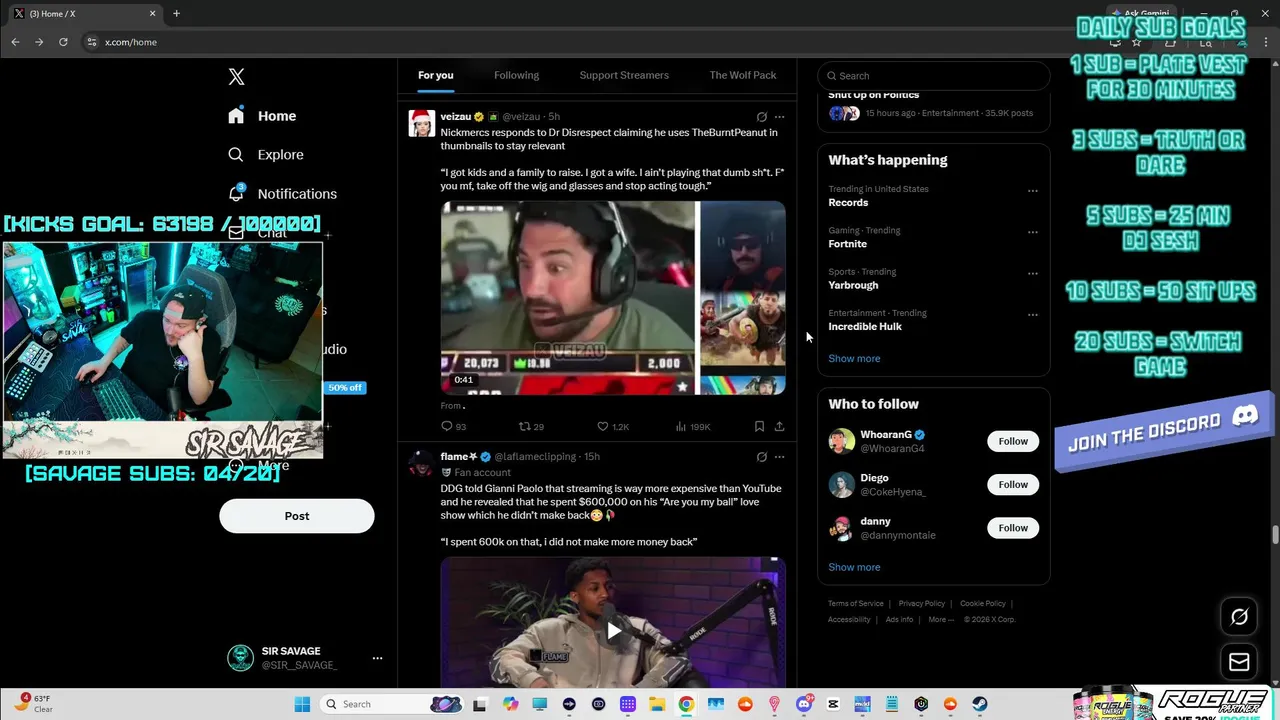The image size is (1280, 720).
Task: Open Ads info footer link
Action: pyautogui.click(x=899, y=620)
